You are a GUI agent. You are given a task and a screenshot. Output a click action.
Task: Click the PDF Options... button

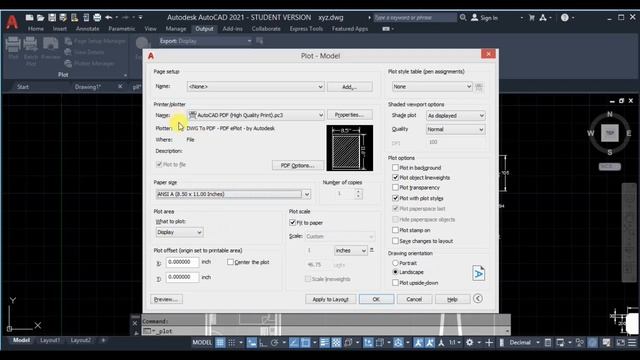coord(298,165)
